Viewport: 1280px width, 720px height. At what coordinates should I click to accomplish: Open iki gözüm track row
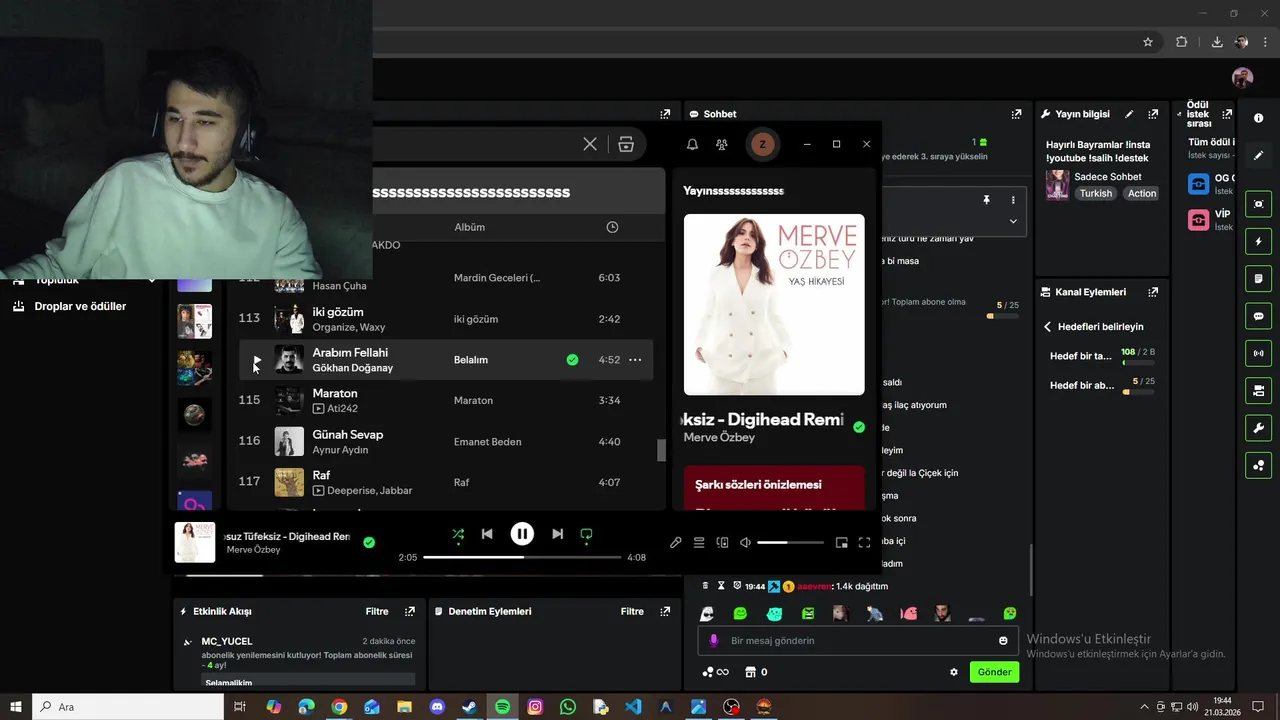coord(445,319)
